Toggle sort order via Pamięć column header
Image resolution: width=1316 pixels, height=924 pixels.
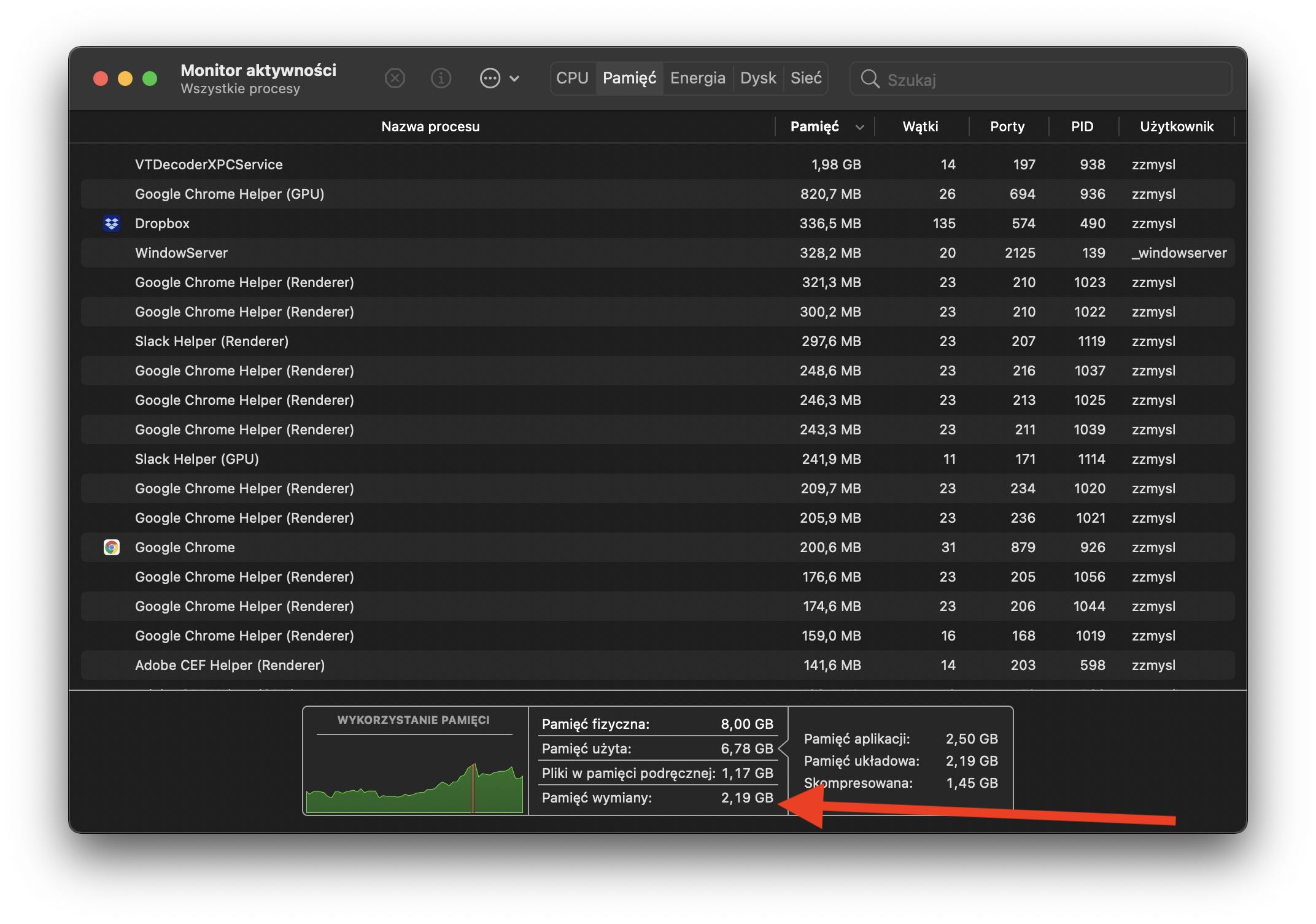point(825,126)
